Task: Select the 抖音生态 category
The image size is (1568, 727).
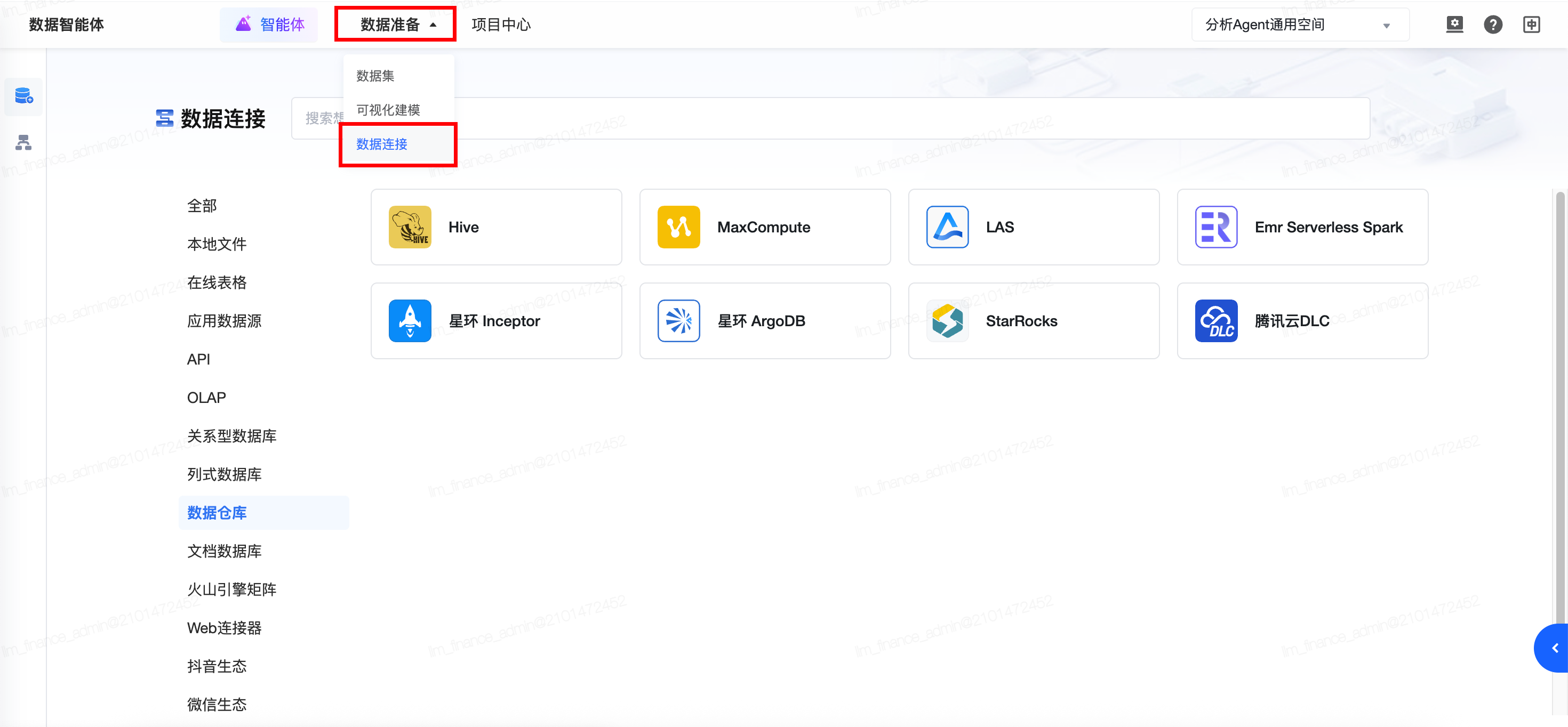Action: pos(263,666)
